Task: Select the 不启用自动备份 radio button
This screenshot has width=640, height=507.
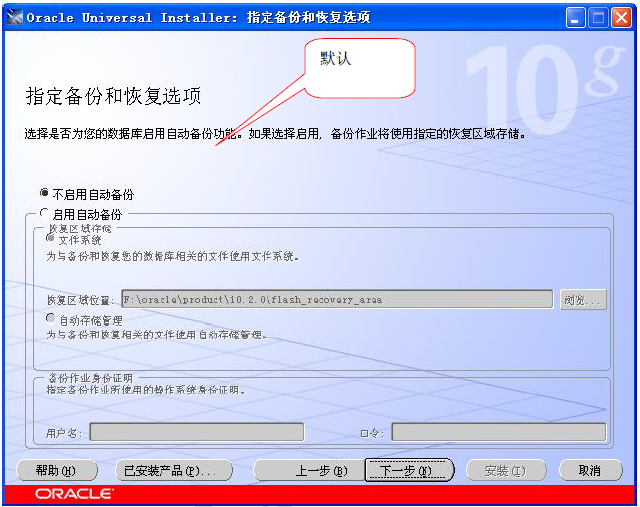Action: (x=44, y=193)
